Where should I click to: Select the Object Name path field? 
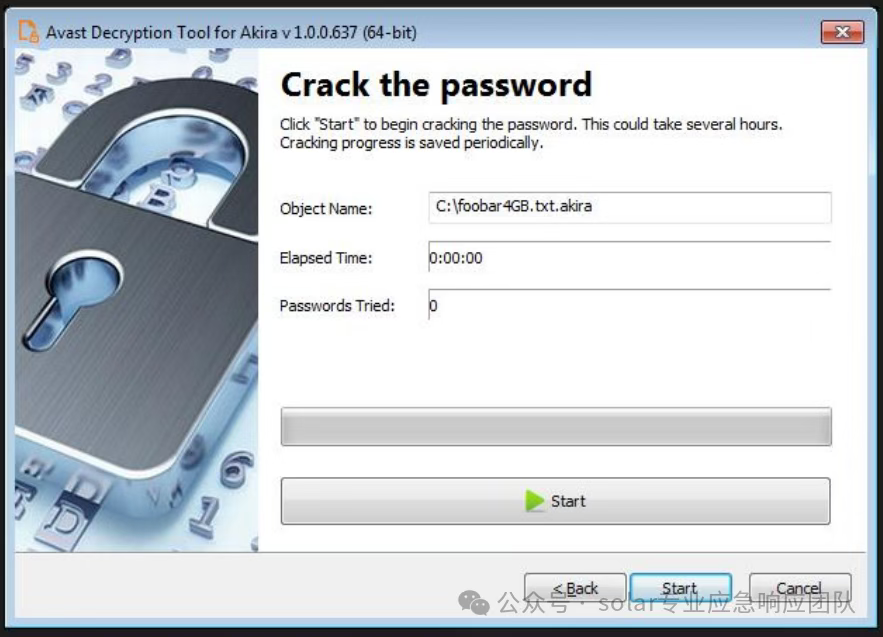630,207
